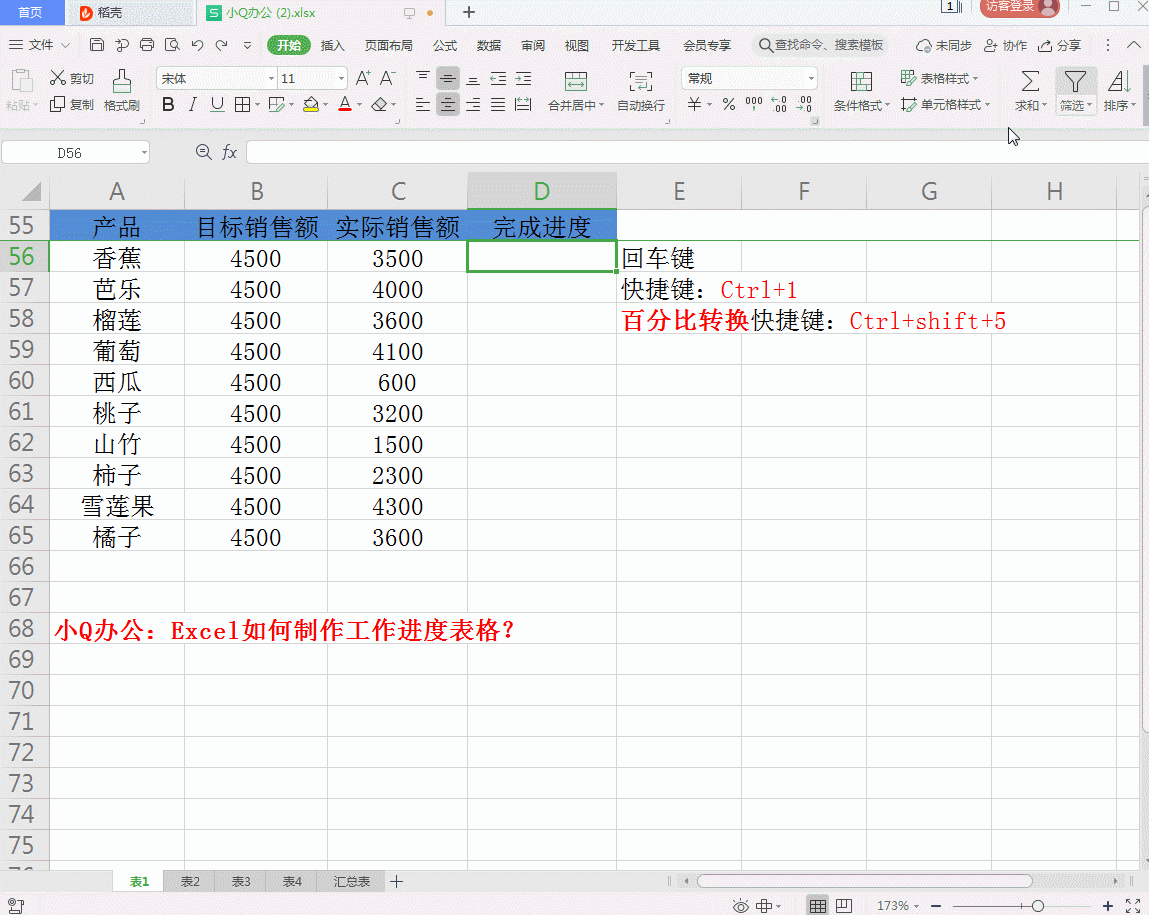Switch to sheet tab 表2
The image size is (1149, 915).
191,881
